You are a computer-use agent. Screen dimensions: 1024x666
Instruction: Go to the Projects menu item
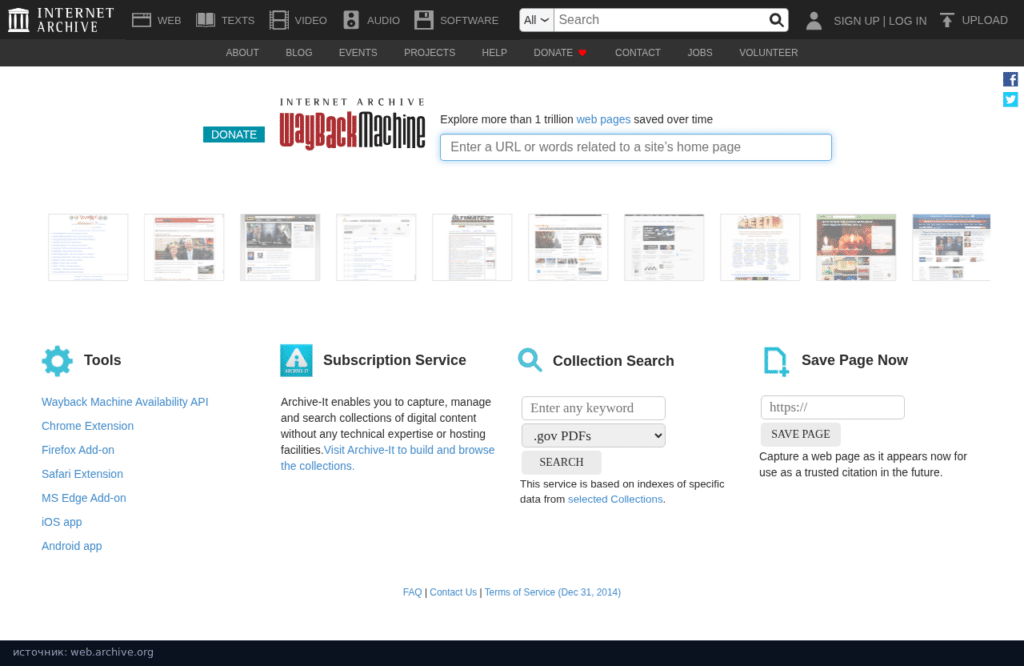click(430, 53)
